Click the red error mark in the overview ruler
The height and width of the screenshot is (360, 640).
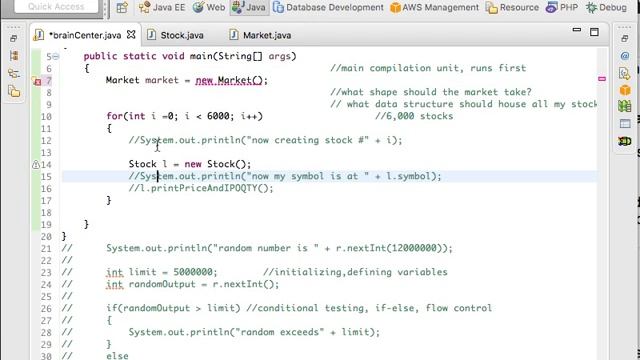pos(602,79)
